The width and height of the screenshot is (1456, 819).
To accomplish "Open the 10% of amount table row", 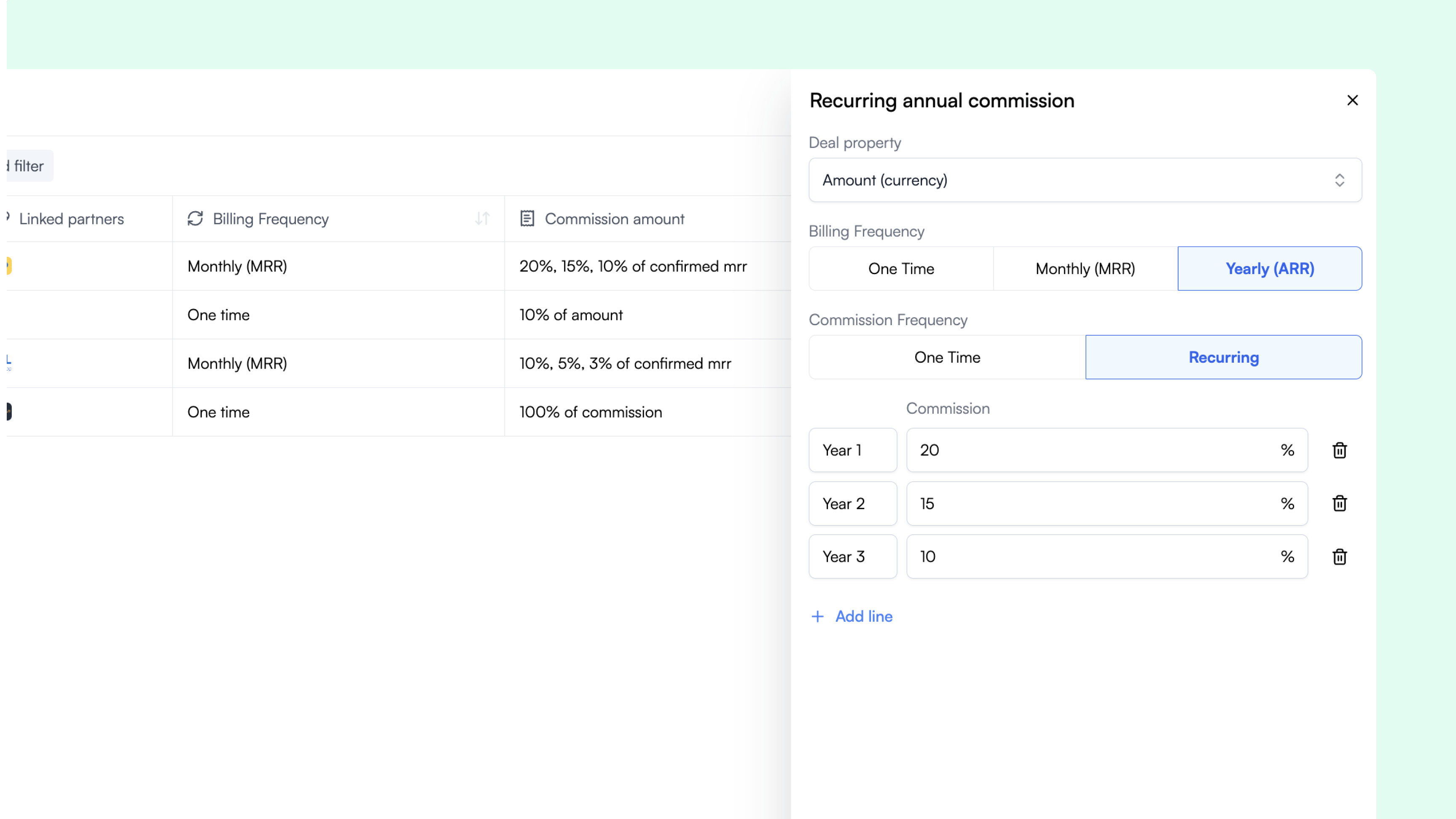I will 571,315.
